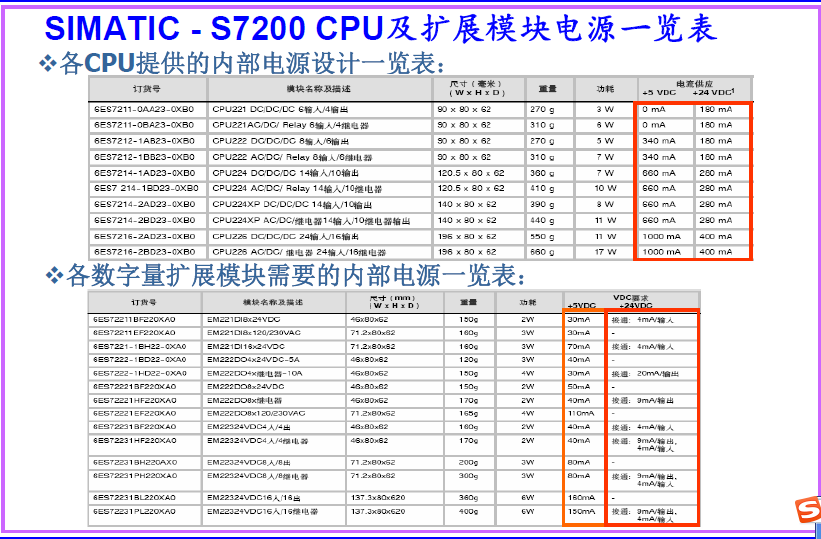The height and width of the screenshot is (539, 821).
Task: Click "10 W" power value in CPU table
Action: pos(605,189)
